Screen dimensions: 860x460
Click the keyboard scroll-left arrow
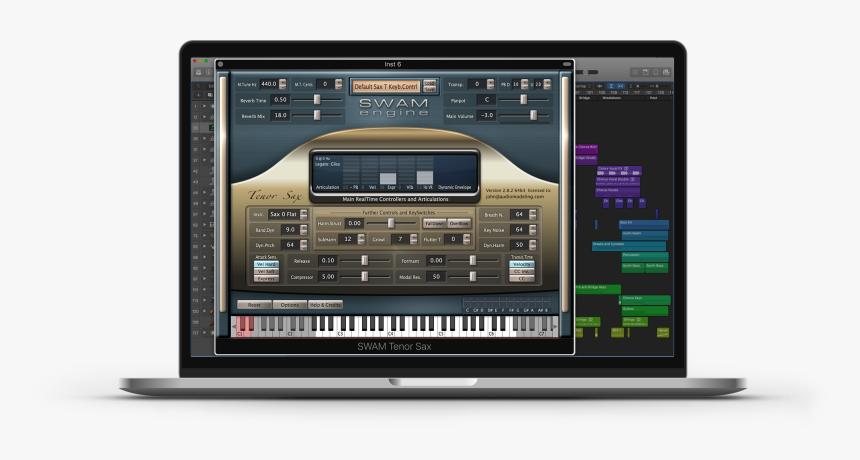pos(234,326)
